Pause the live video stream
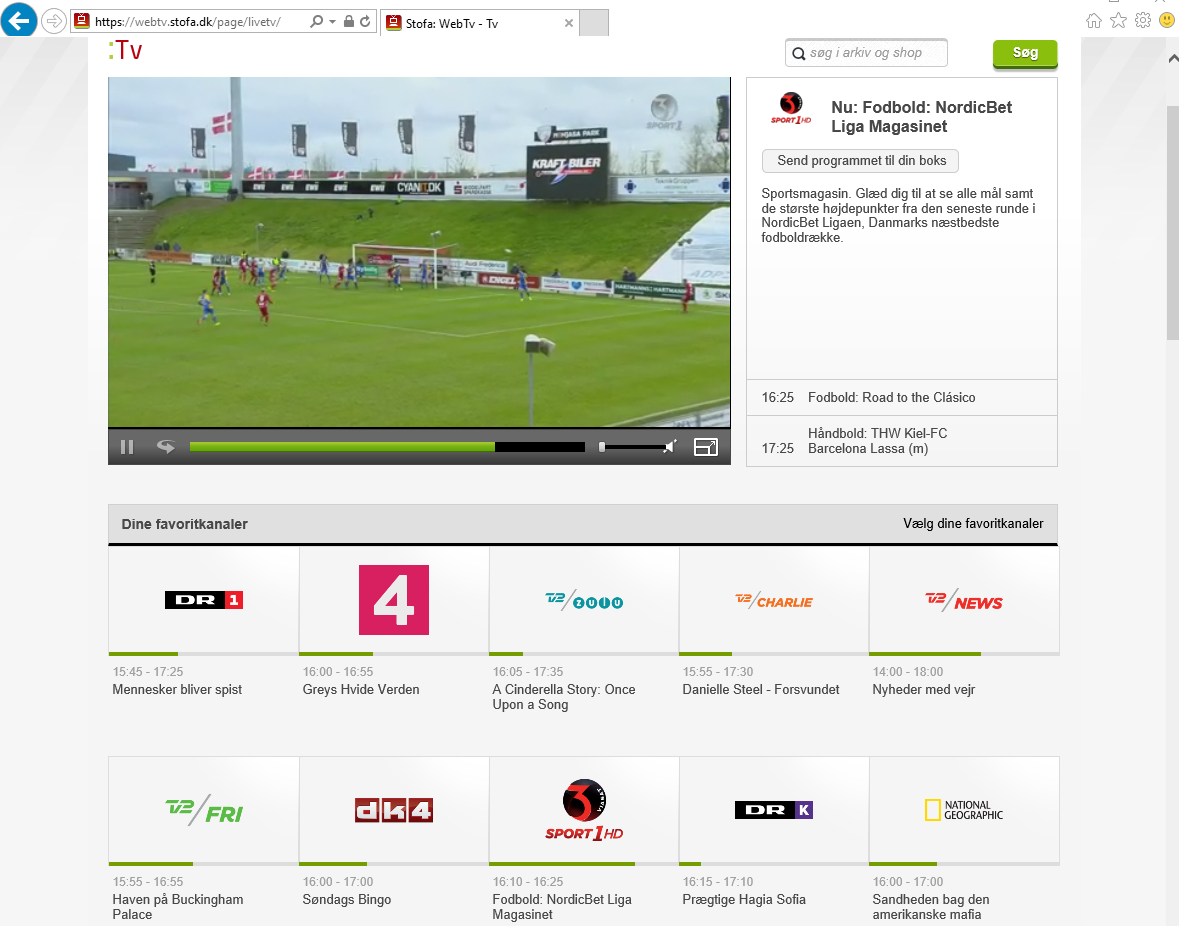 pos(127,446)
